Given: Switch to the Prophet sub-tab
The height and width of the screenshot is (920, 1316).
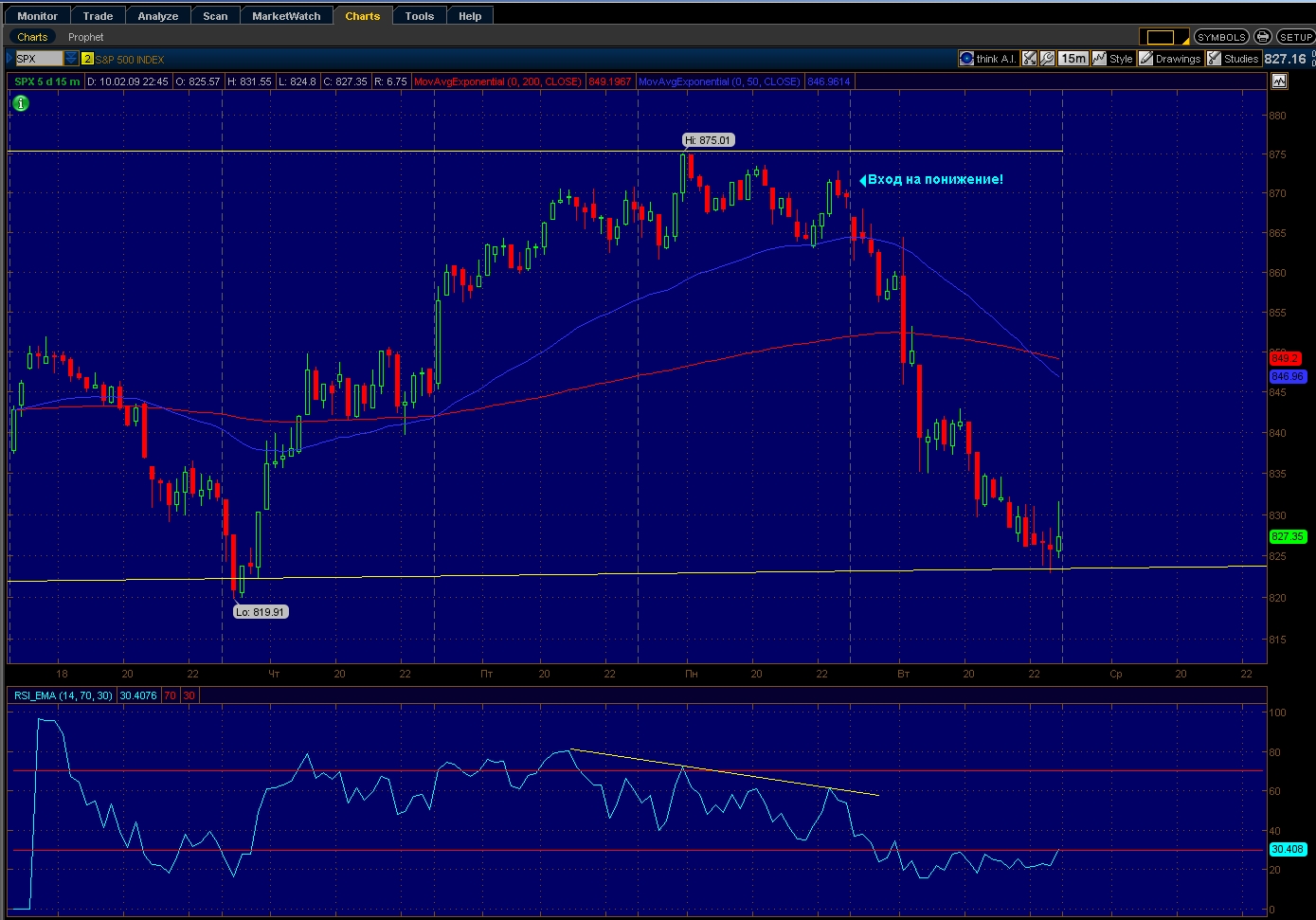Looking at the screenshot, I should [x=85, y=37].
